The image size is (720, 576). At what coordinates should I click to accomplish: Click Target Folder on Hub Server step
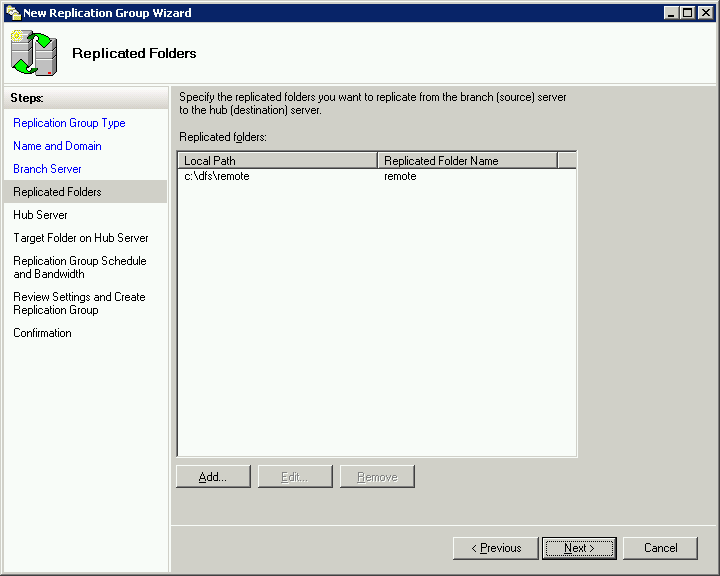pos(80,238)
